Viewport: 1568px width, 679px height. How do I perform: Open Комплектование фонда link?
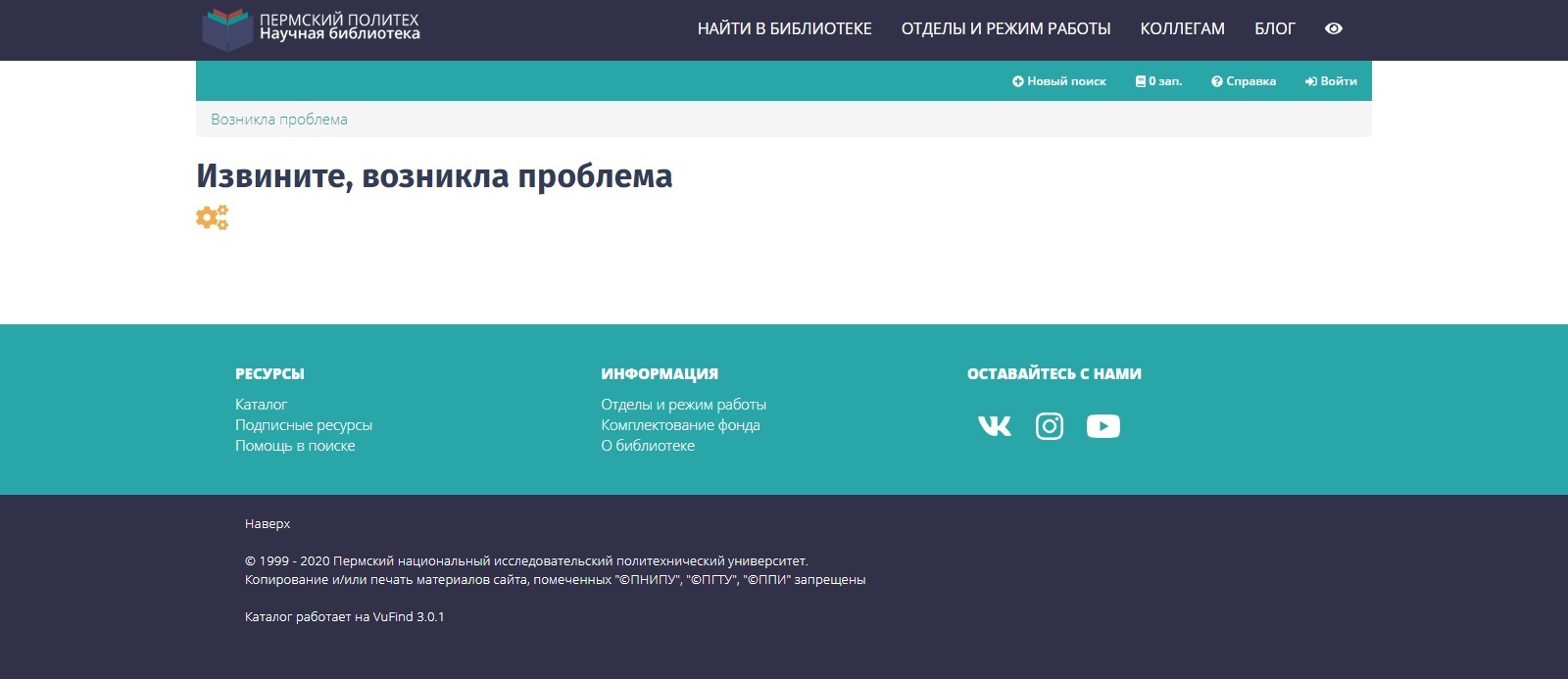680,425
